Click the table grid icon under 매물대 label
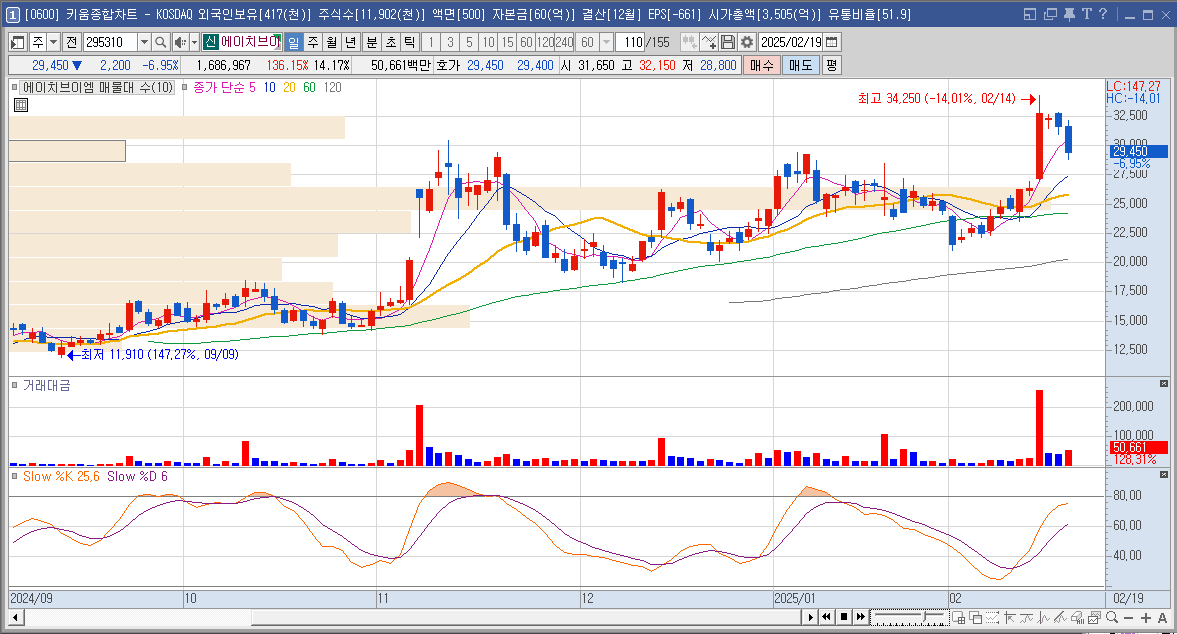Viewport: 1177px width, 634px height. click(x=21, y=105)
